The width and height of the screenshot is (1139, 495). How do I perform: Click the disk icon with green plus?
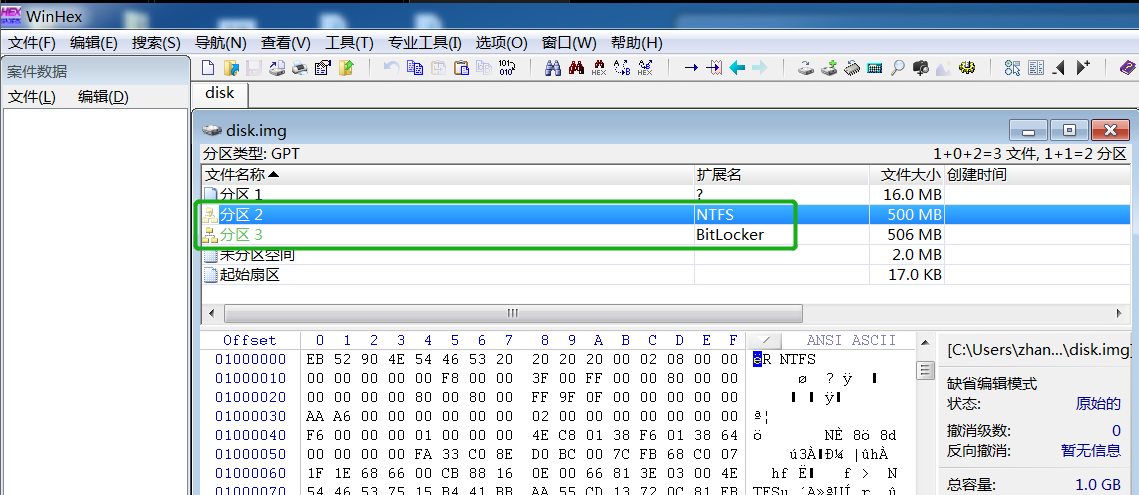tap(829, 68)
